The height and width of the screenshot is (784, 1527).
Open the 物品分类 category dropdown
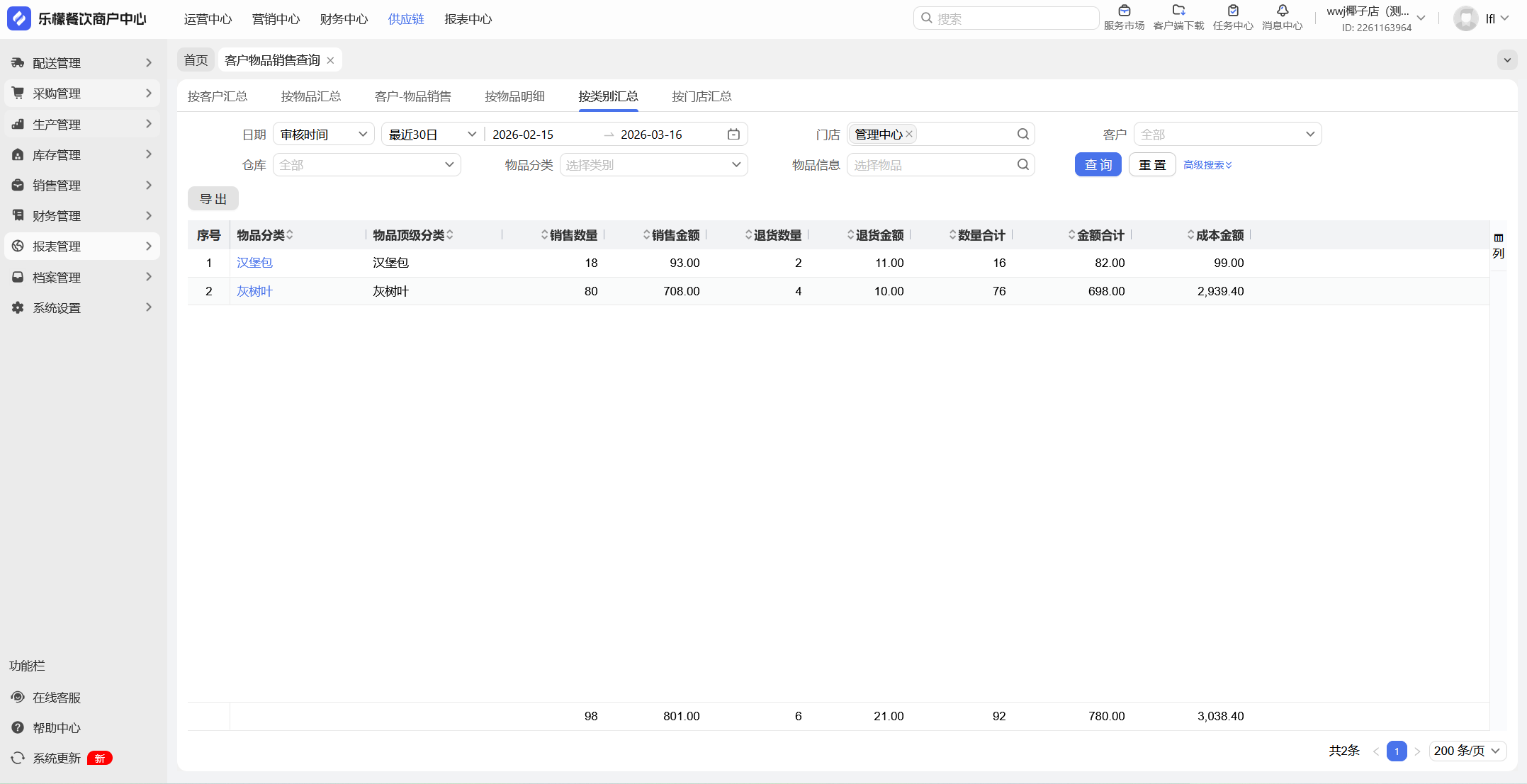coord(653,165)
